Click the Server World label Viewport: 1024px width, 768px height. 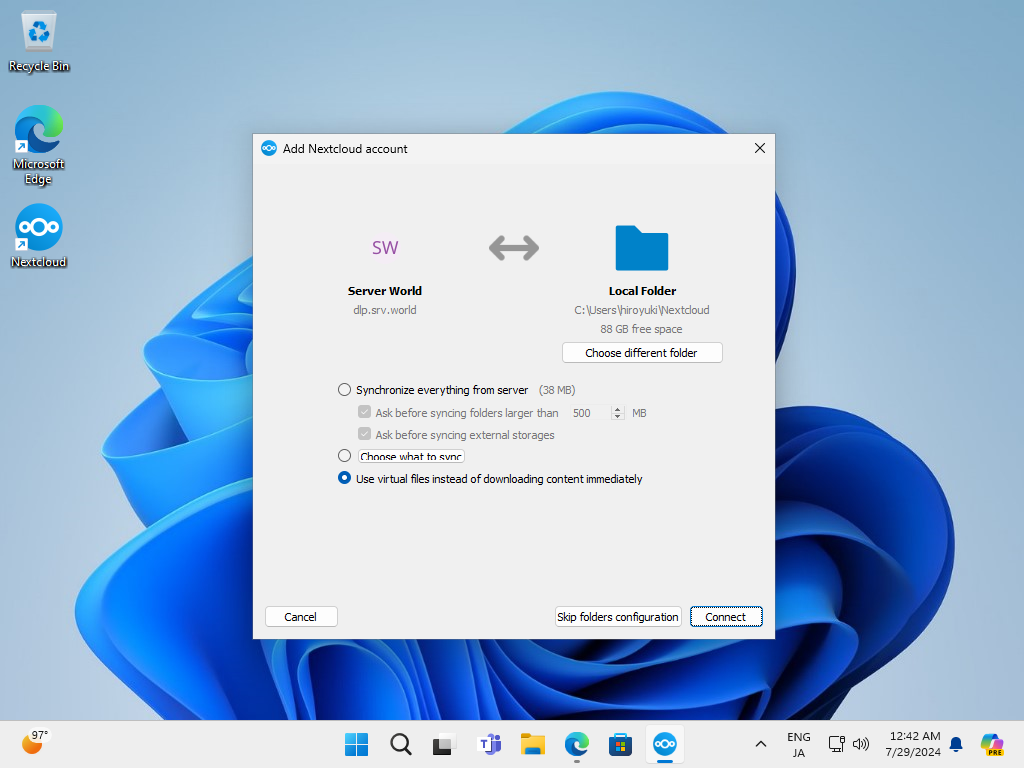[x=385, y=291]
